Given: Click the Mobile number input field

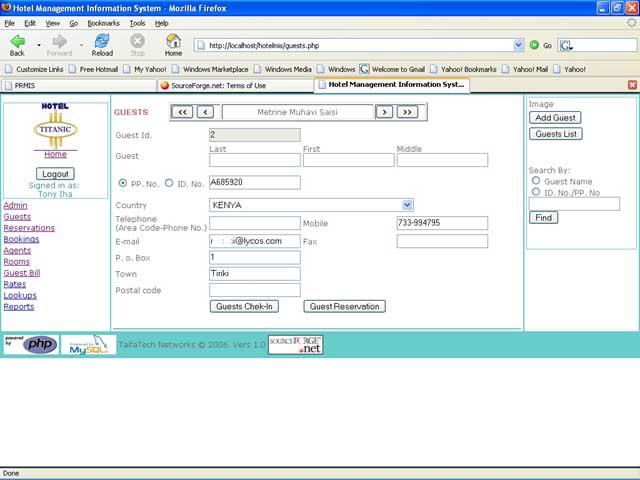Looking at the screenshot, I should coord(442,224).
